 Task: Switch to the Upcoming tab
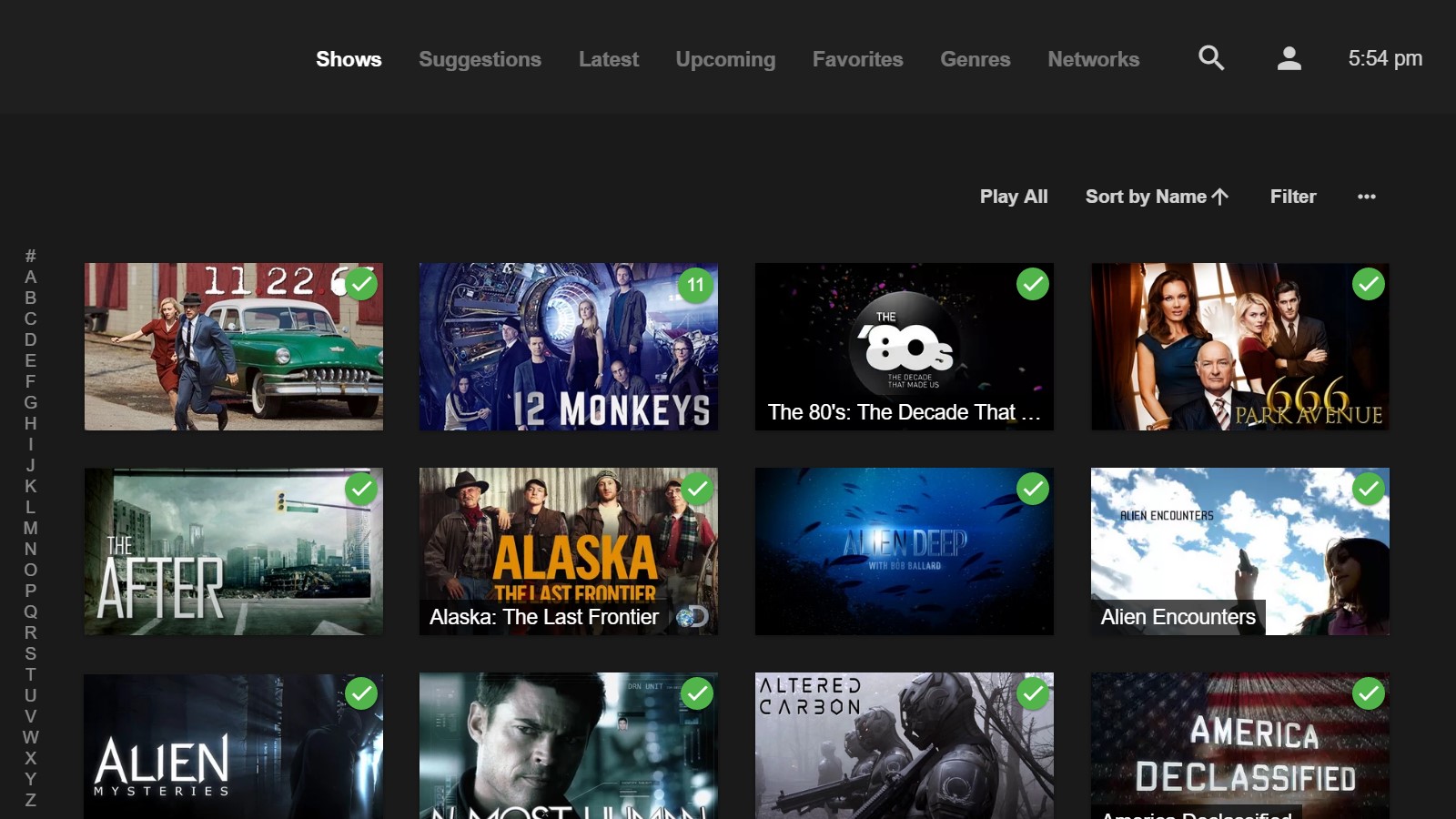coord(725,59)
